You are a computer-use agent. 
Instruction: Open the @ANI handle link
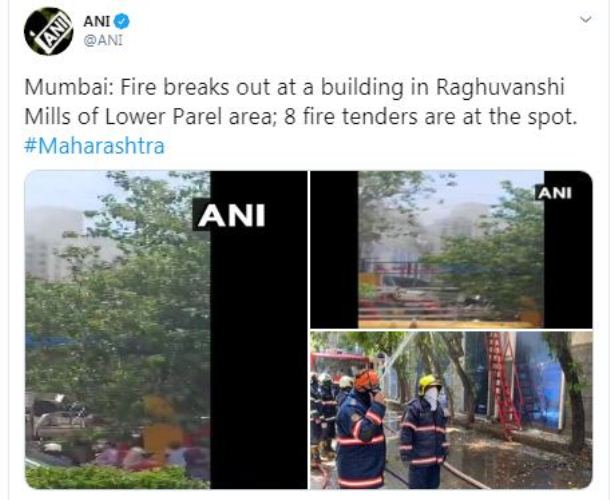click(x=103, y=41)
